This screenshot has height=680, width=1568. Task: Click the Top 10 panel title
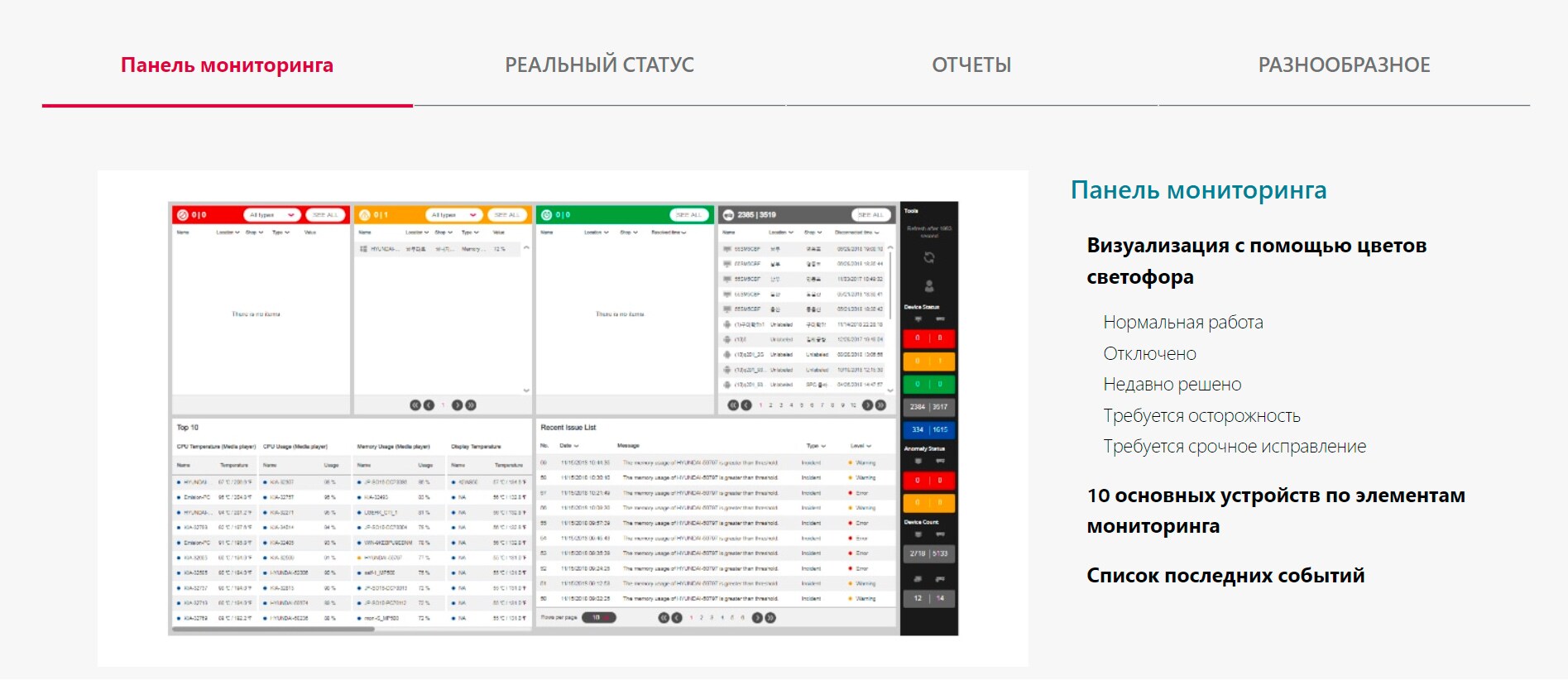[x=188, y=428]
